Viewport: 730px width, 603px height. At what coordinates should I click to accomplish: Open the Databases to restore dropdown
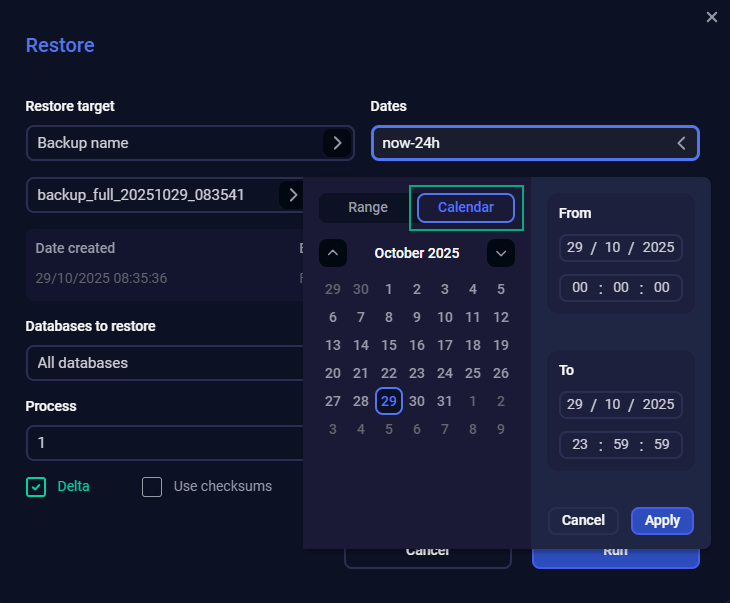165,363
